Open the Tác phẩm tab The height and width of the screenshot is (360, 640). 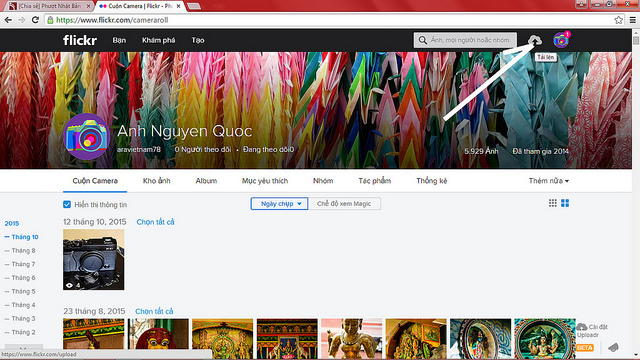(x=375, y=180)
